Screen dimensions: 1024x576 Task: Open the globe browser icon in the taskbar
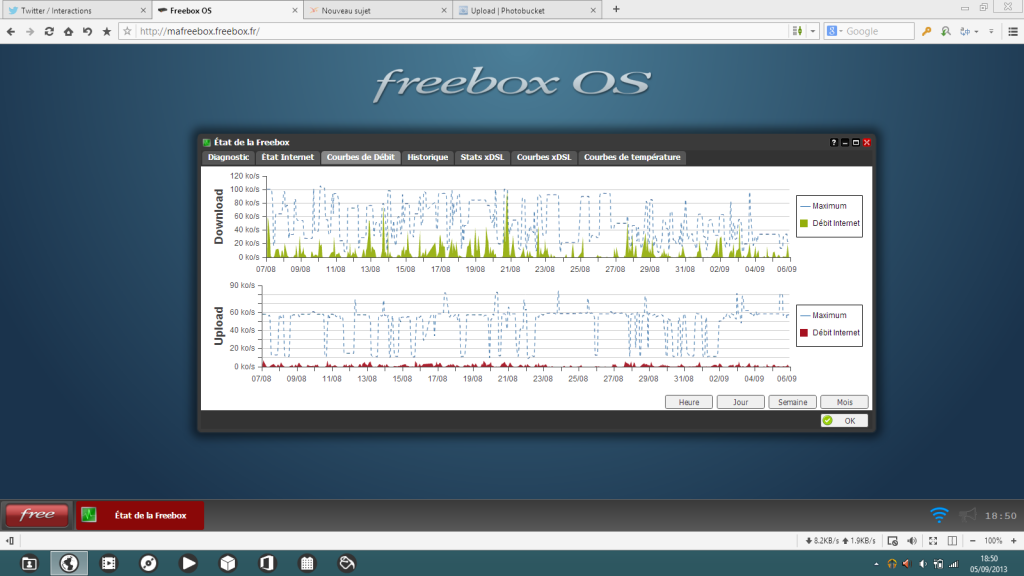(69, 563)
